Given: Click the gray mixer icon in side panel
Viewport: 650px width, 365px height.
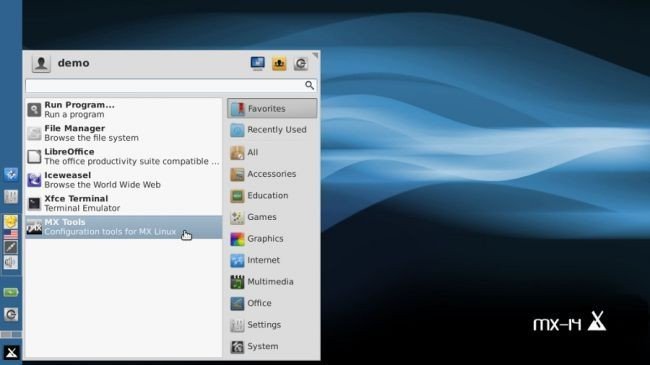Looking at the screenshot, I should coord(11,197).
